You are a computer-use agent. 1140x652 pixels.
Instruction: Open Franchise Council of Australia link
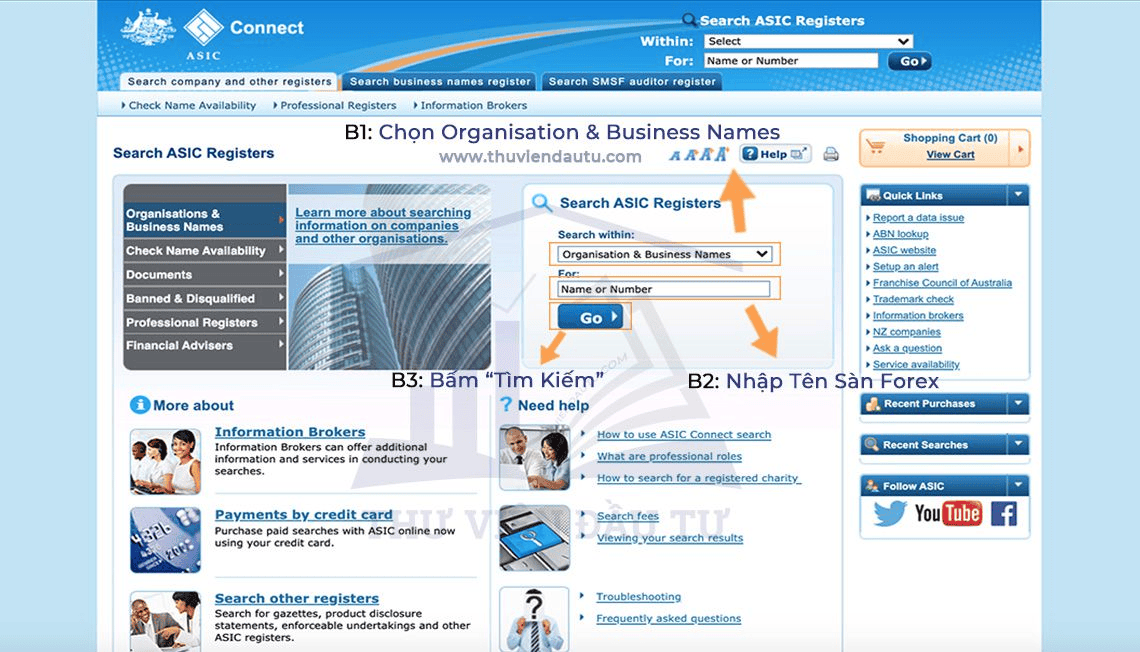pyautogui.click(x=942, y=283)
